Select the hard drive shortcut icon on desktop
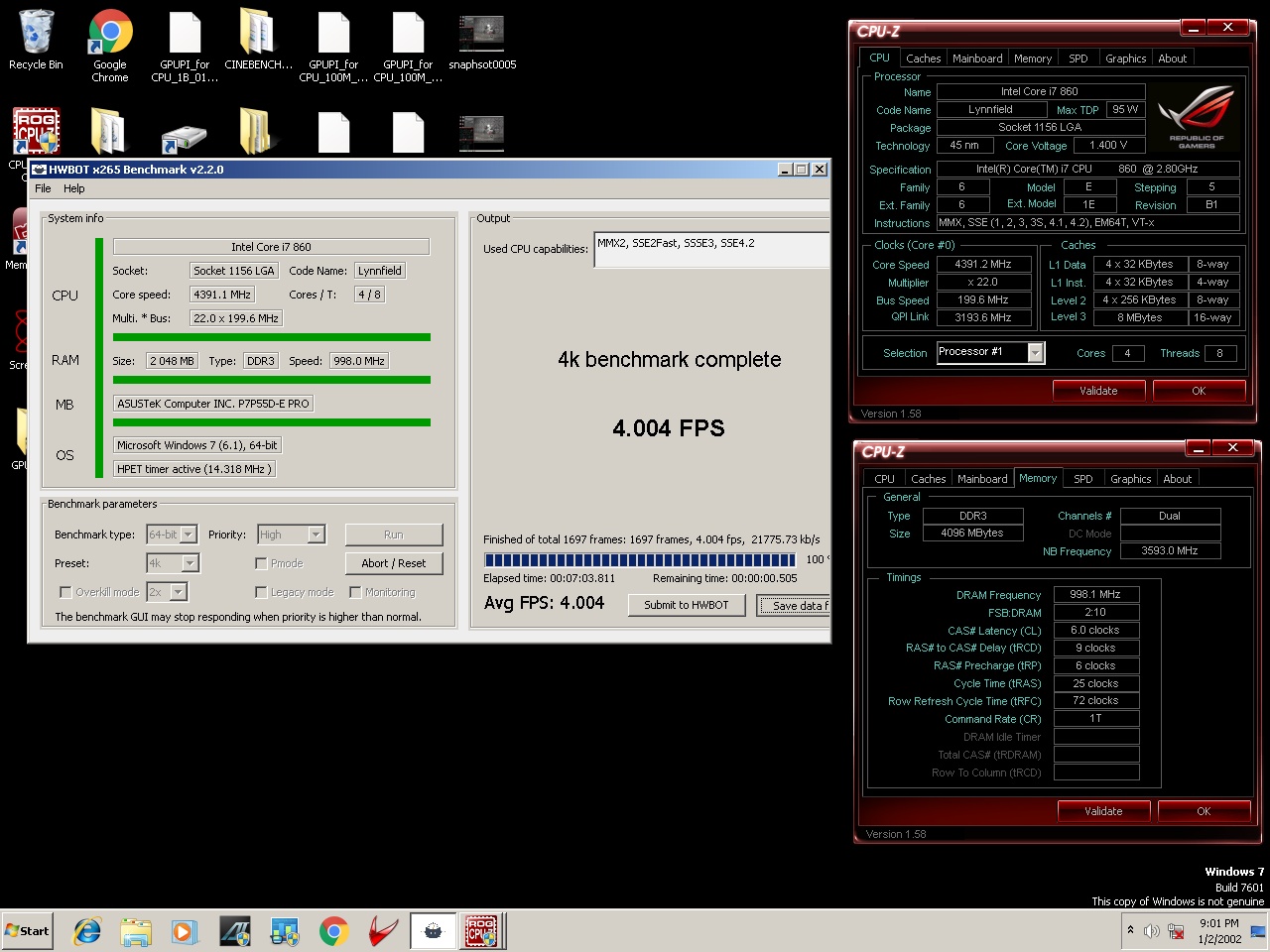This screenshot has height=952, width=1270. click(x=185, y=138)
